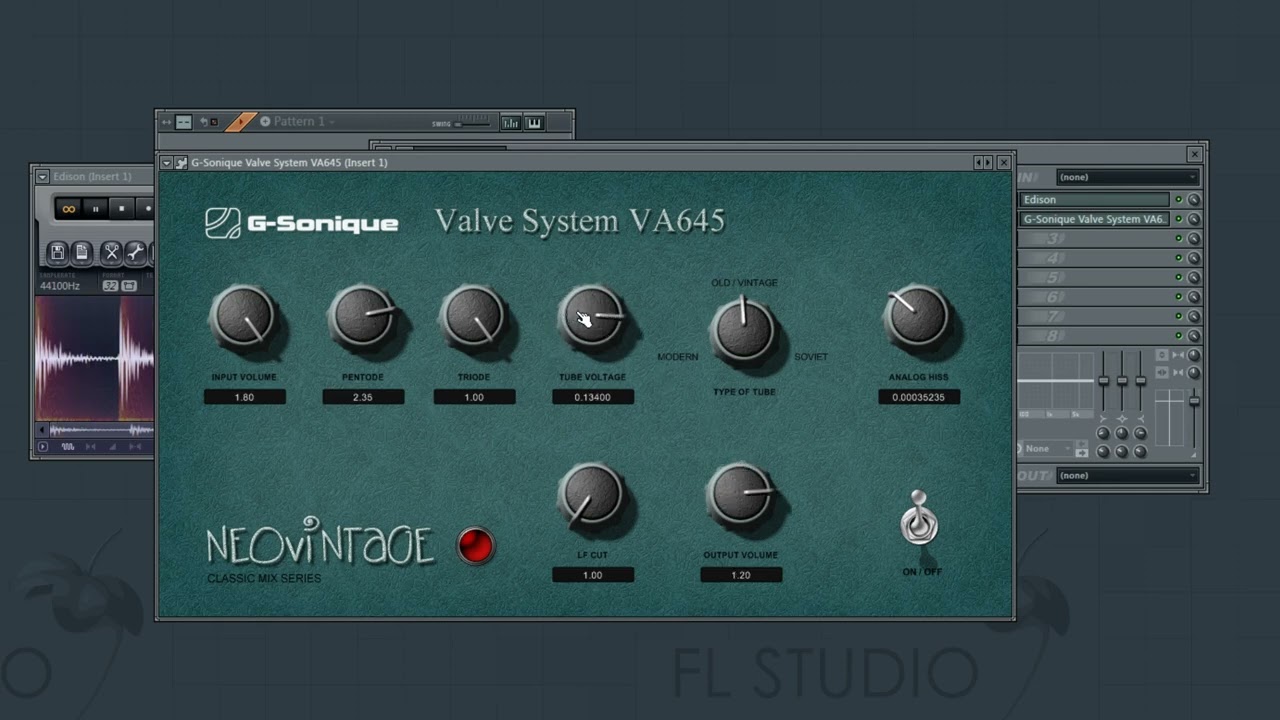Open Edison save file icon
1280x720 pixels.
(x=57, y=252)
